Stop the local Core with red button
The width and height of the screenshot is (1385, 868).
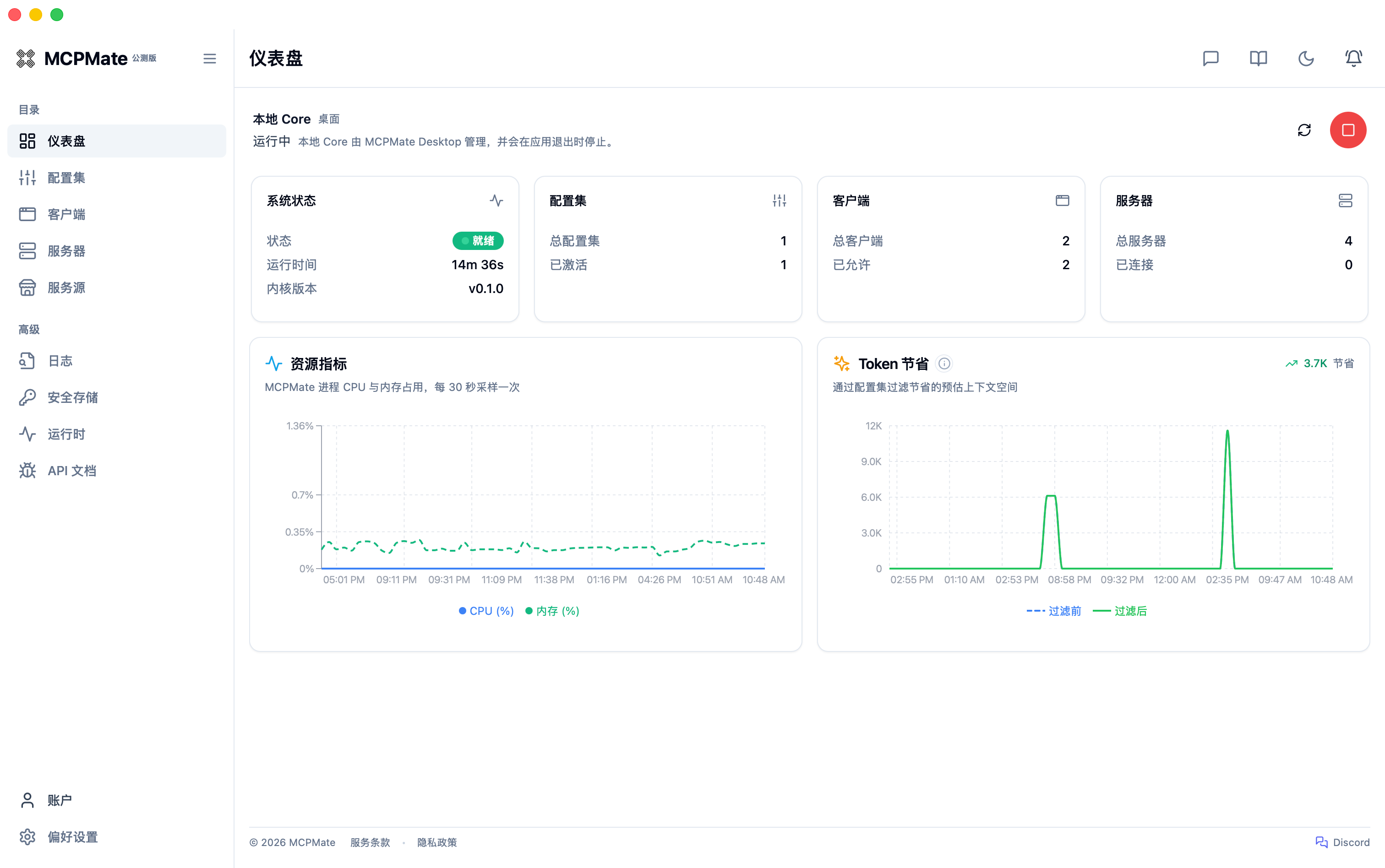[1348, 130]
